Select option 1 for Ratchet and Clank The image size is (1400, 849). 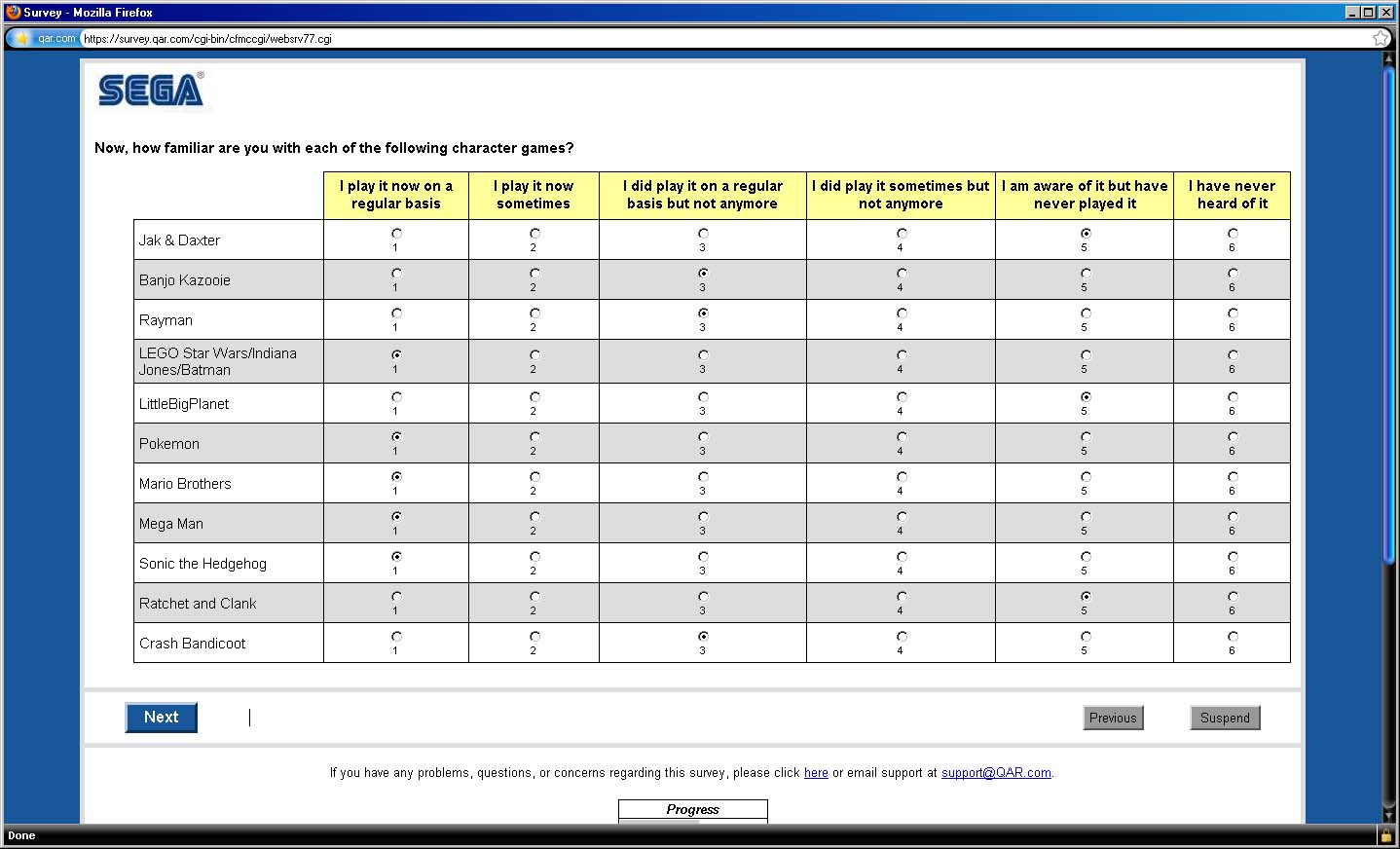(396, 597)
